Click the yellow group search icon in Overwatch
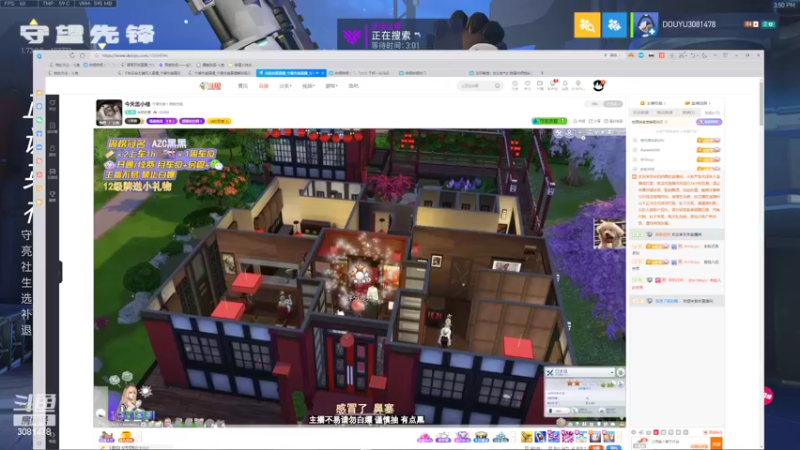 587,24
